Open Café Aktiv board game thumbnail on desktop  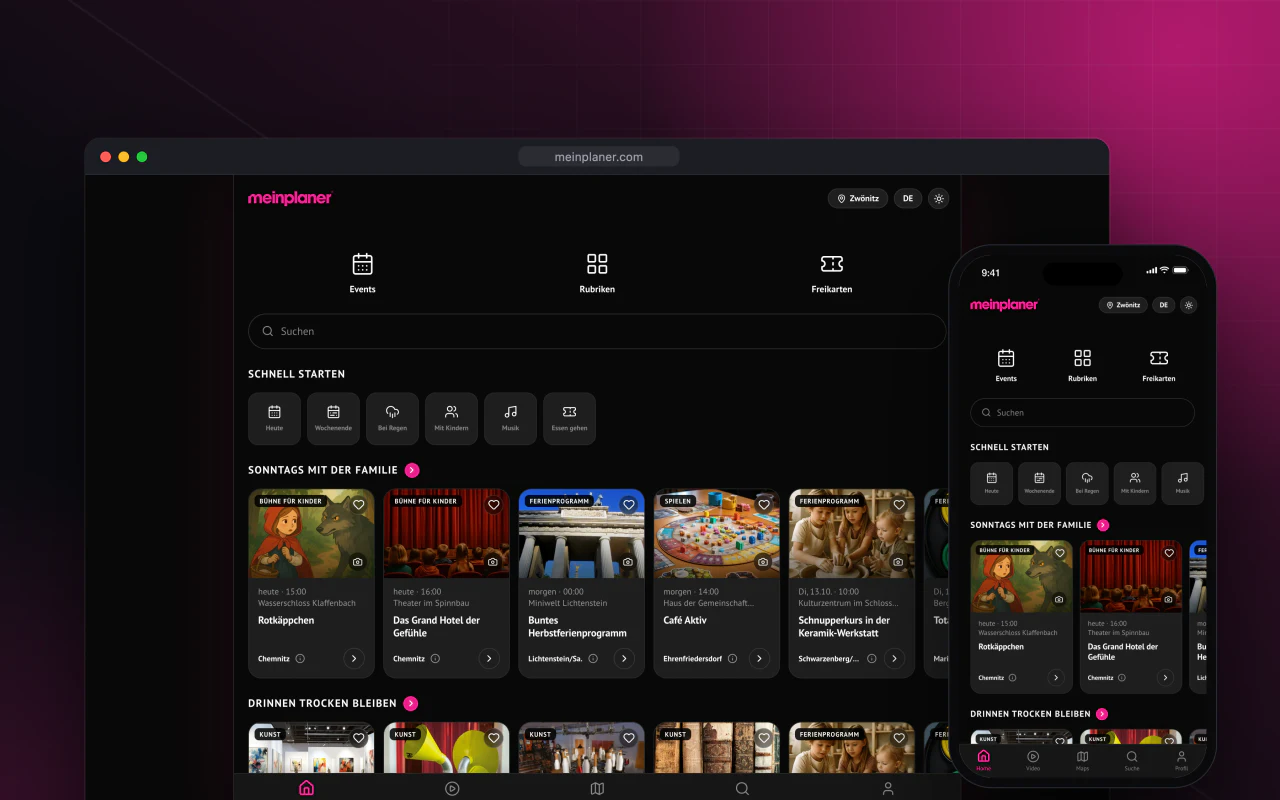717,533
